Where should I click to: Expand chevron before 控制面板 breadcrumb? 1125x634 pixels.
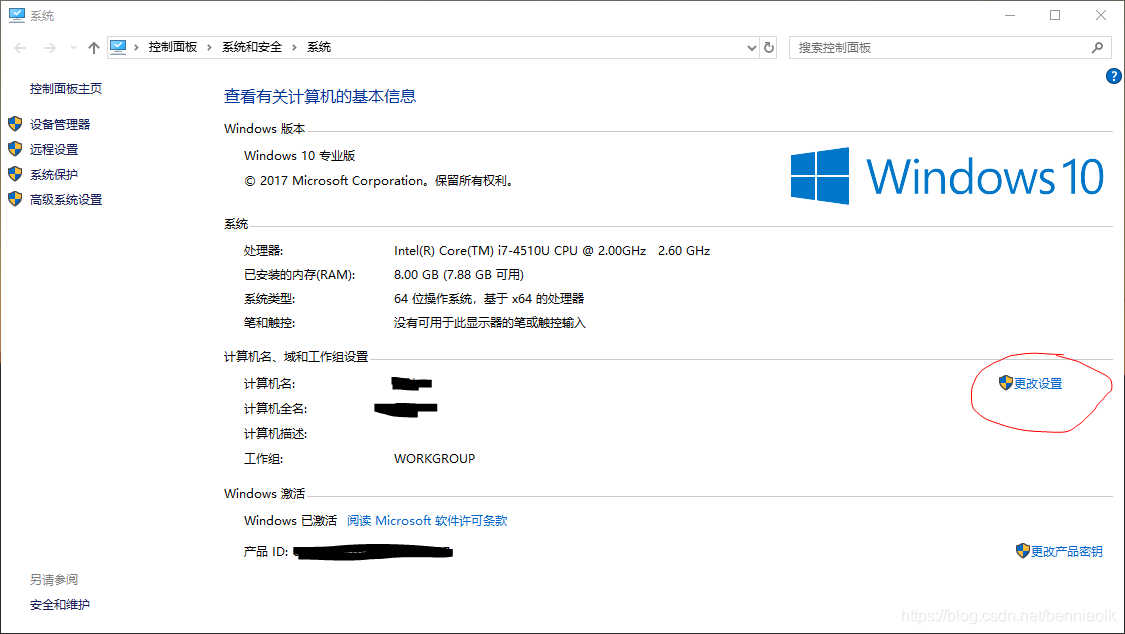(136, 47)
